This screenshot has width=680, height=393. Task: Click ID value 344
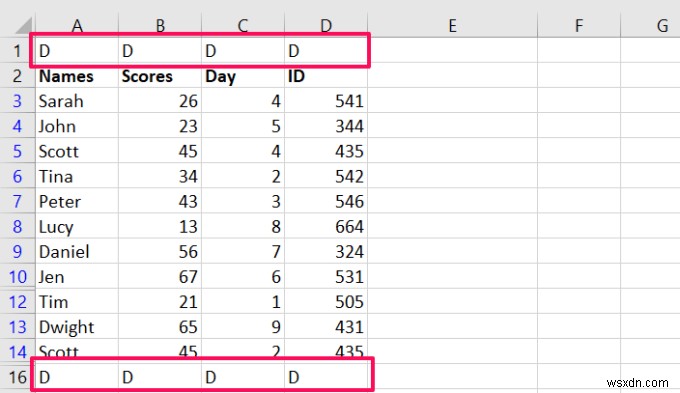326,126
